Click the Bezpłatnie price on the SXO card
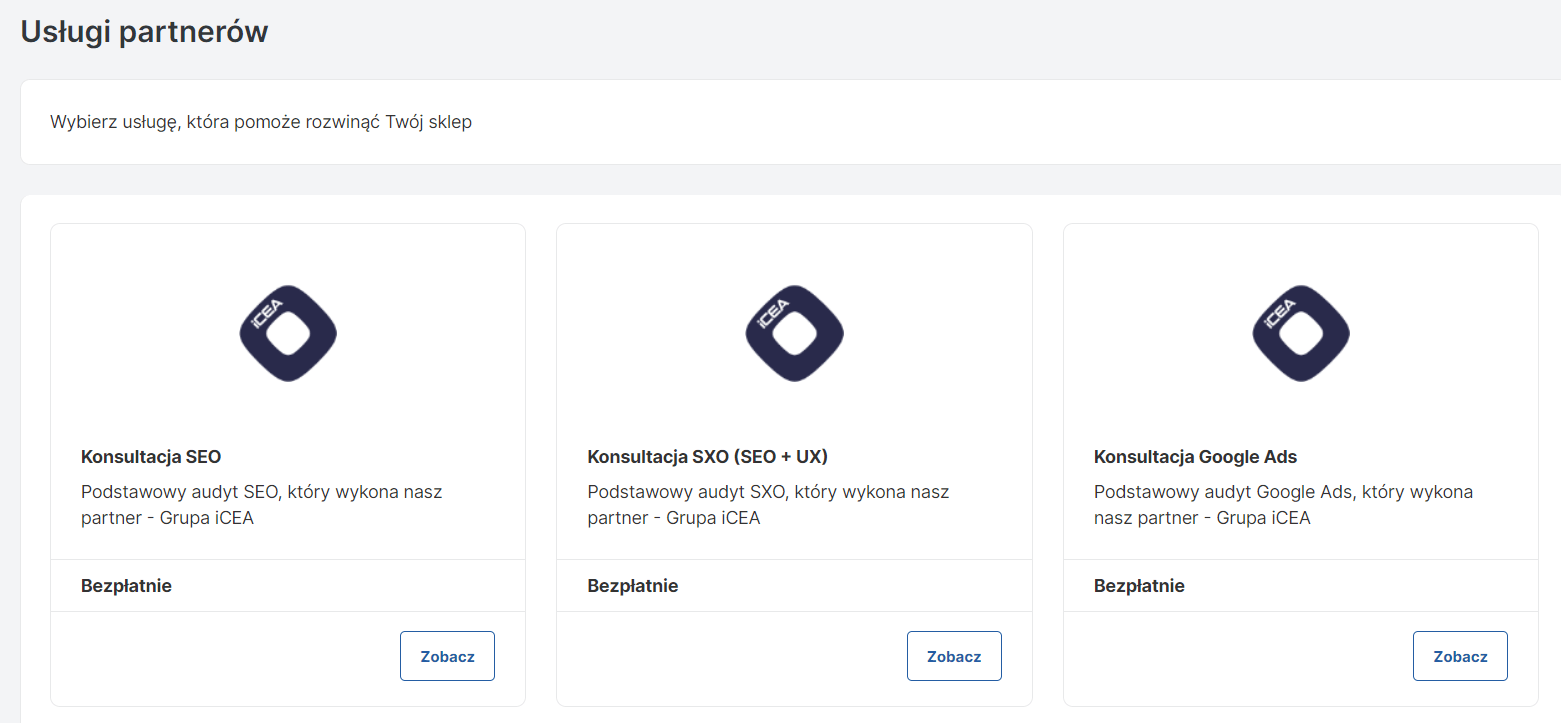The height and width of the screenshot is (723, 1561). [x=632, y=586]
